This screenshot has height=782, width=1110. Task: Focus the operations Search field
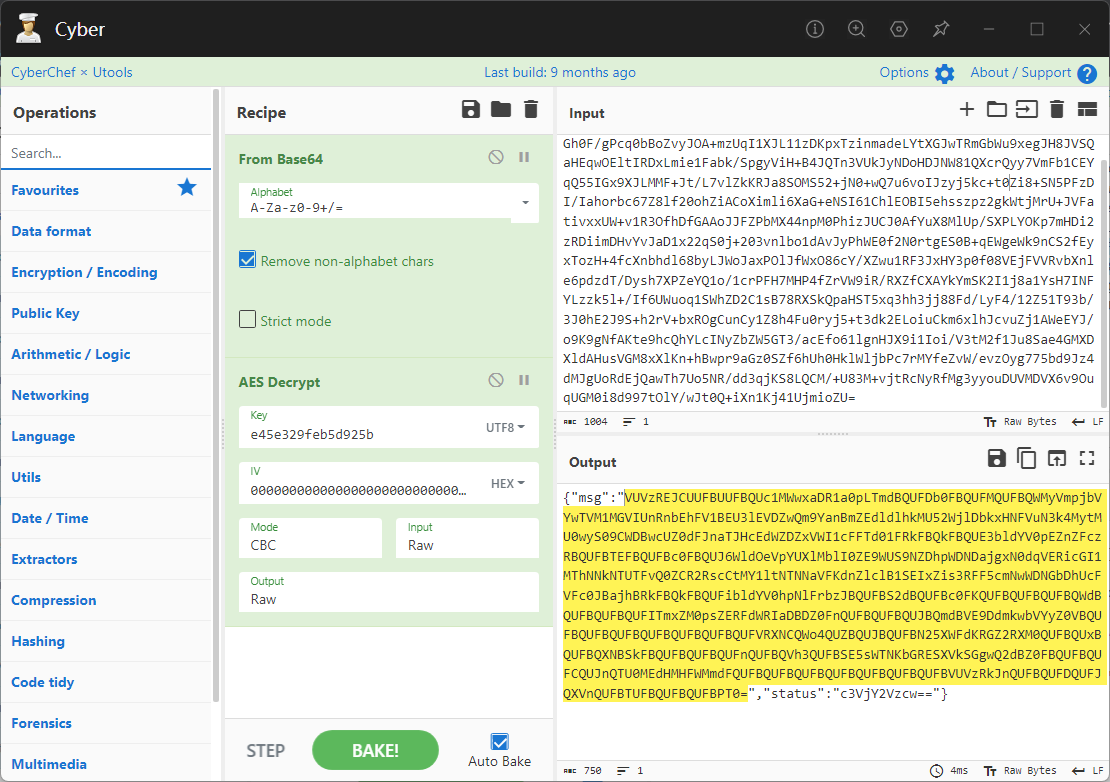click(x=106, y=153)
